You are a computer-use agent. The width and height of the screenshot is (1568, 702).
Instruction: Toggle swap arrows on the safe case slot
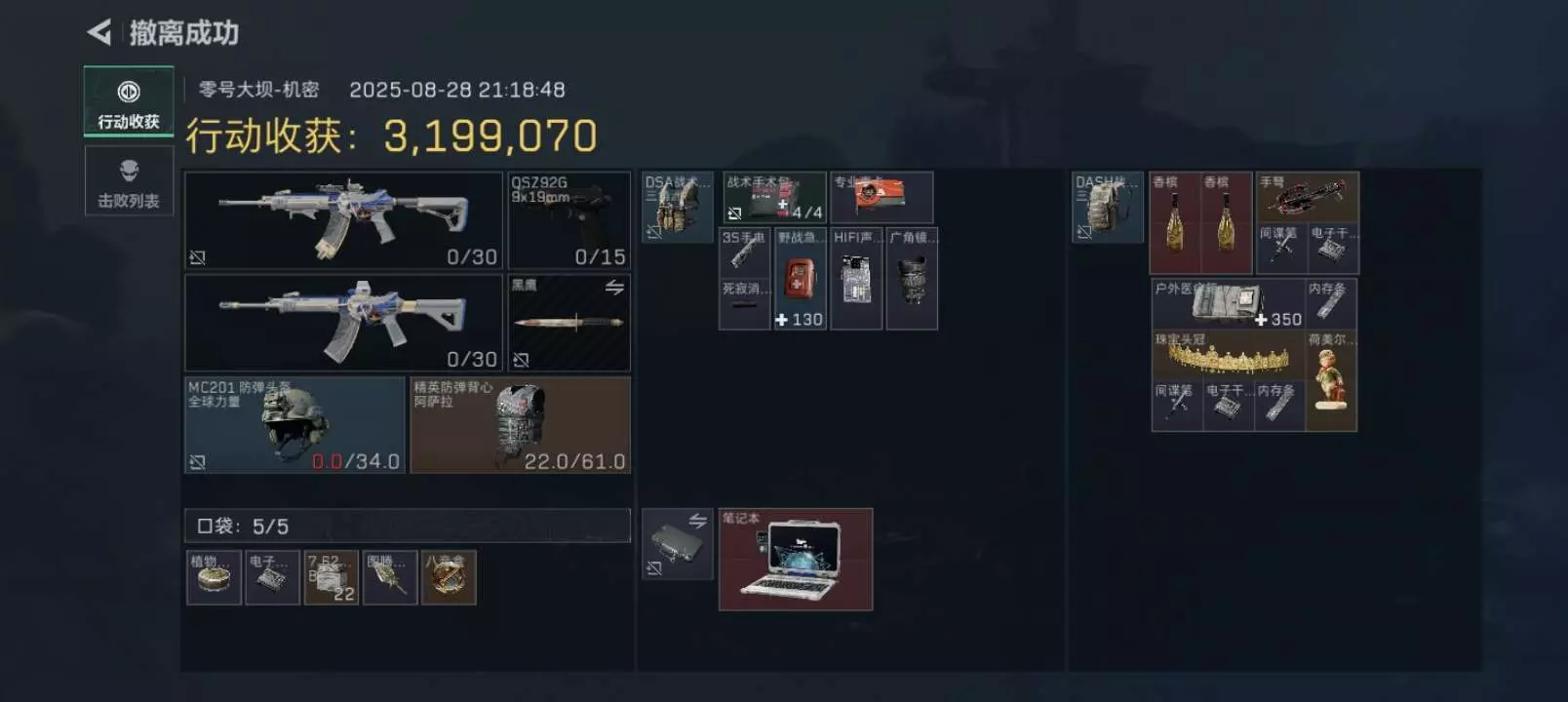(x=698, y=521)
